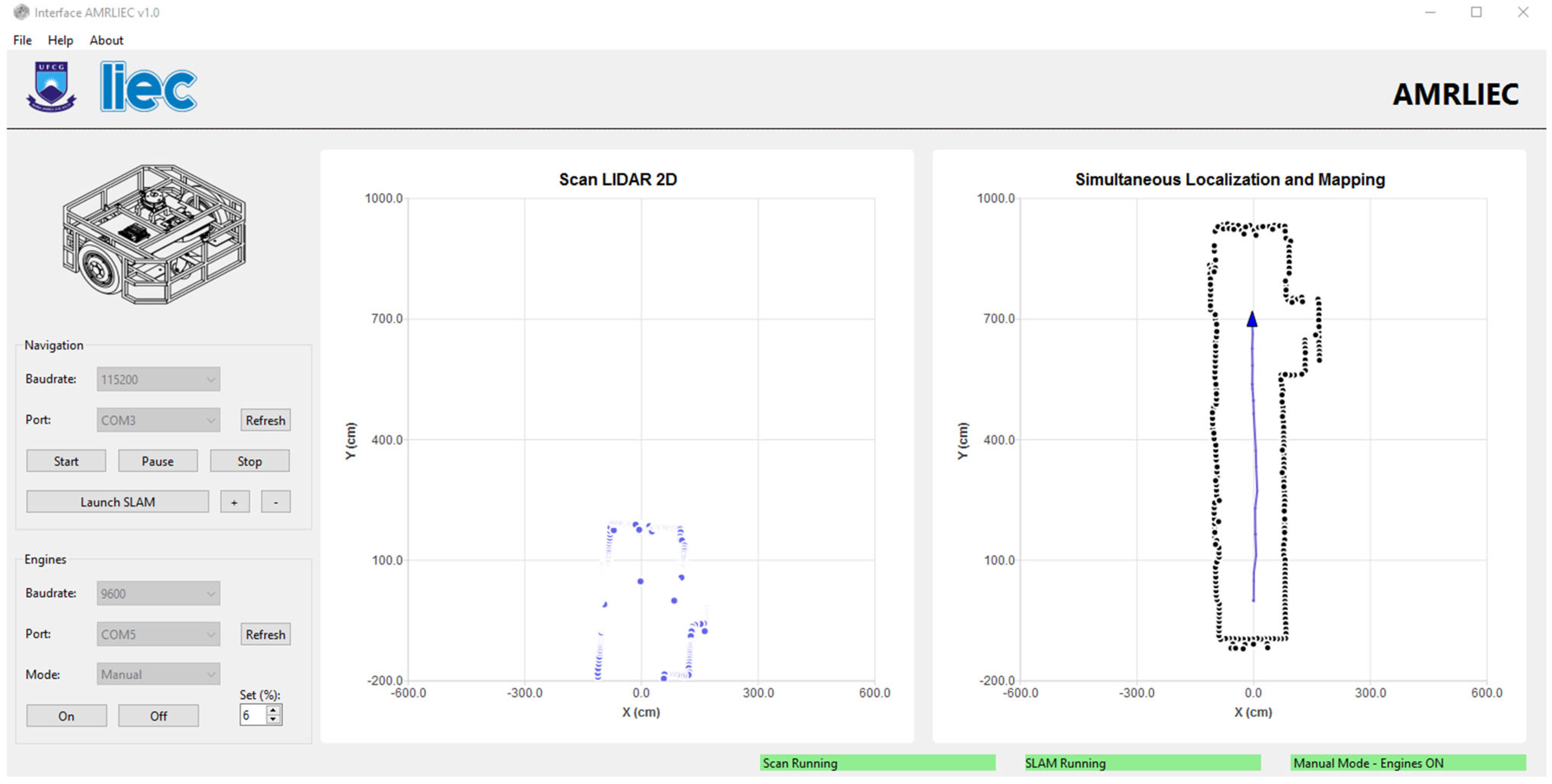
Task: Open Navigation Baudrate 115200 dropdown
Action: 158,379
